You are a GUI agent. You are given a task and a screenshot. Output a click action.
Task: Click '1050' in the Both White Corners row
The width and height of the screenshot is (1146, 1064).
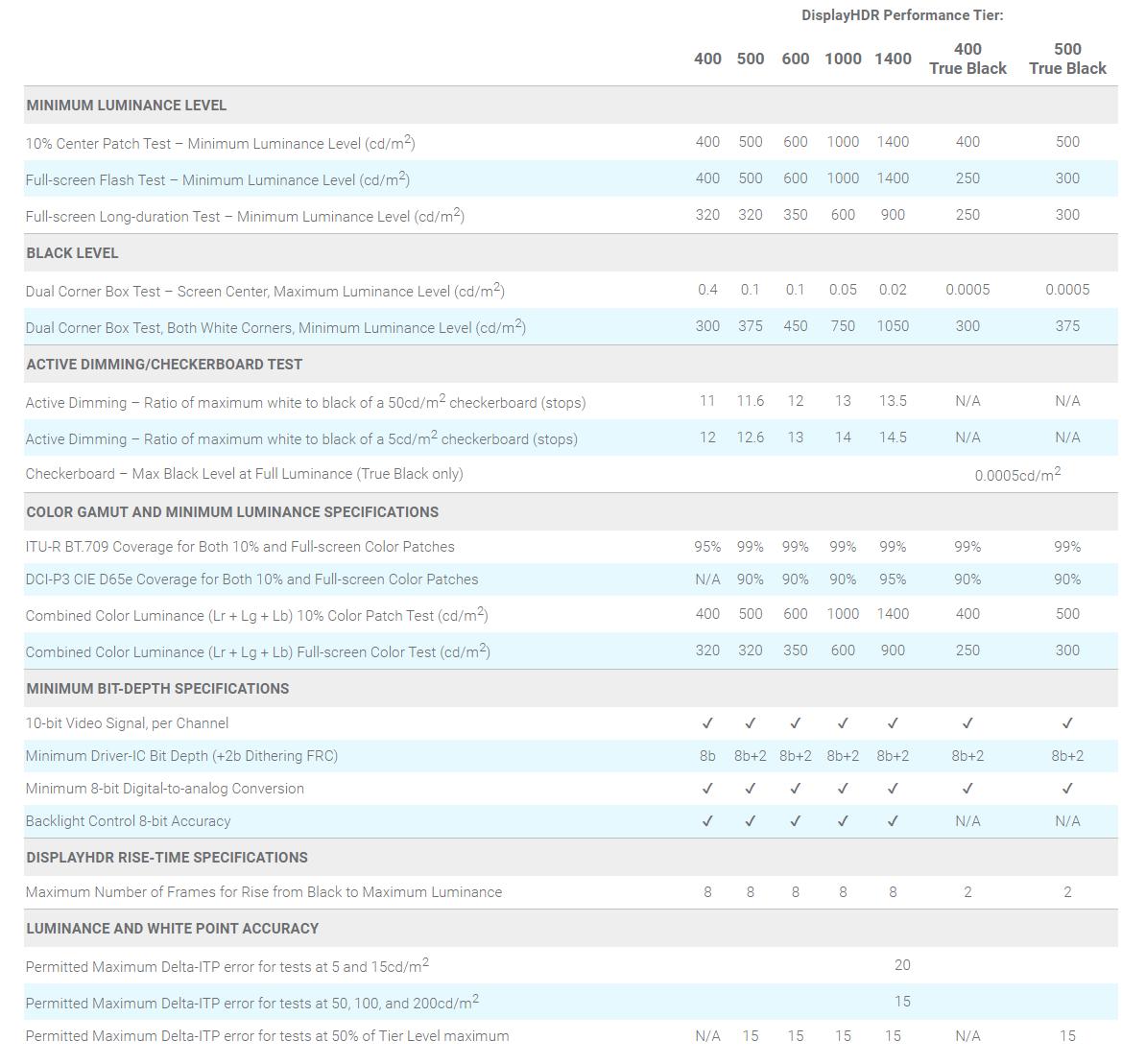[893, 326]
